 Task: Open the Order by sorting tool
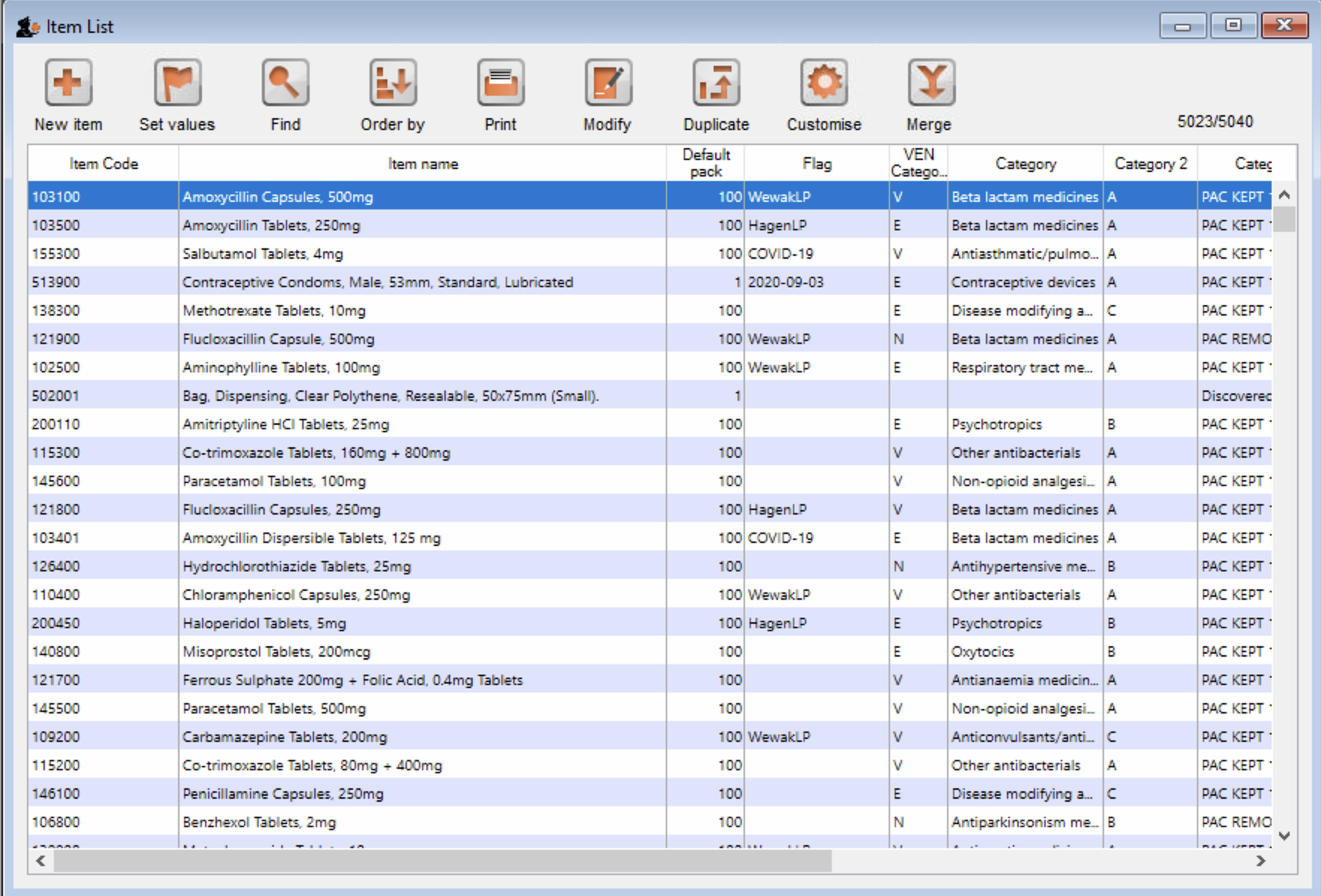[x=393, y=83]
